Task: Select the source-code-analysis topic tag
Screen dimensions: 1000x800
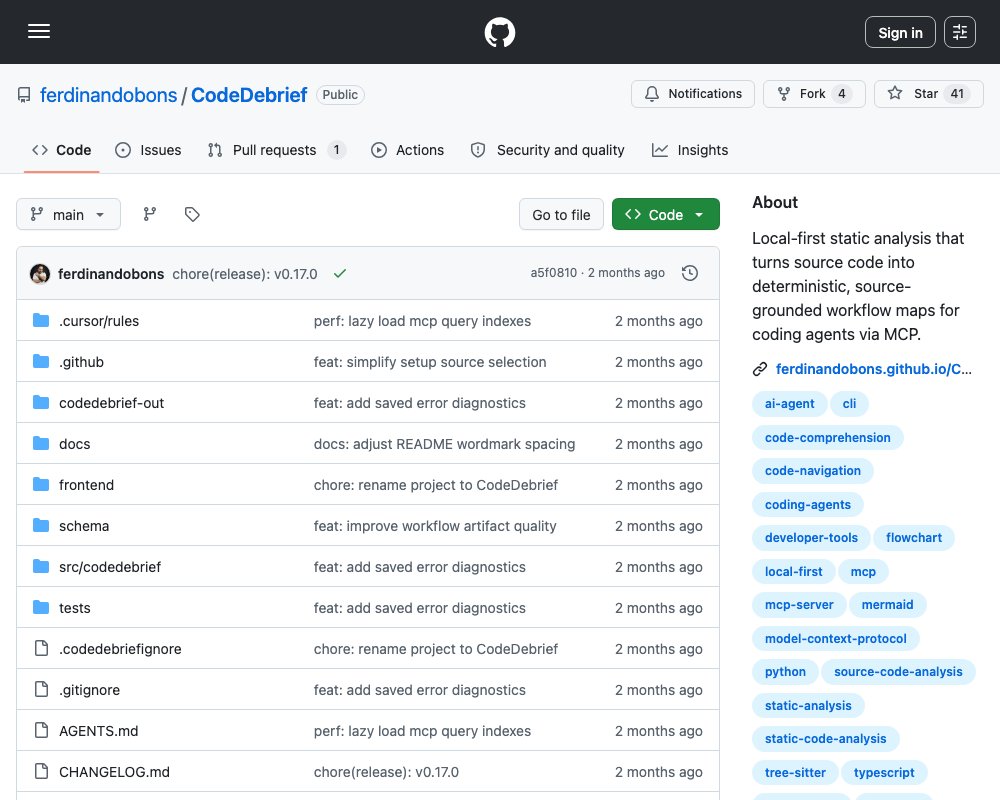Action: [x=899, y=672]
